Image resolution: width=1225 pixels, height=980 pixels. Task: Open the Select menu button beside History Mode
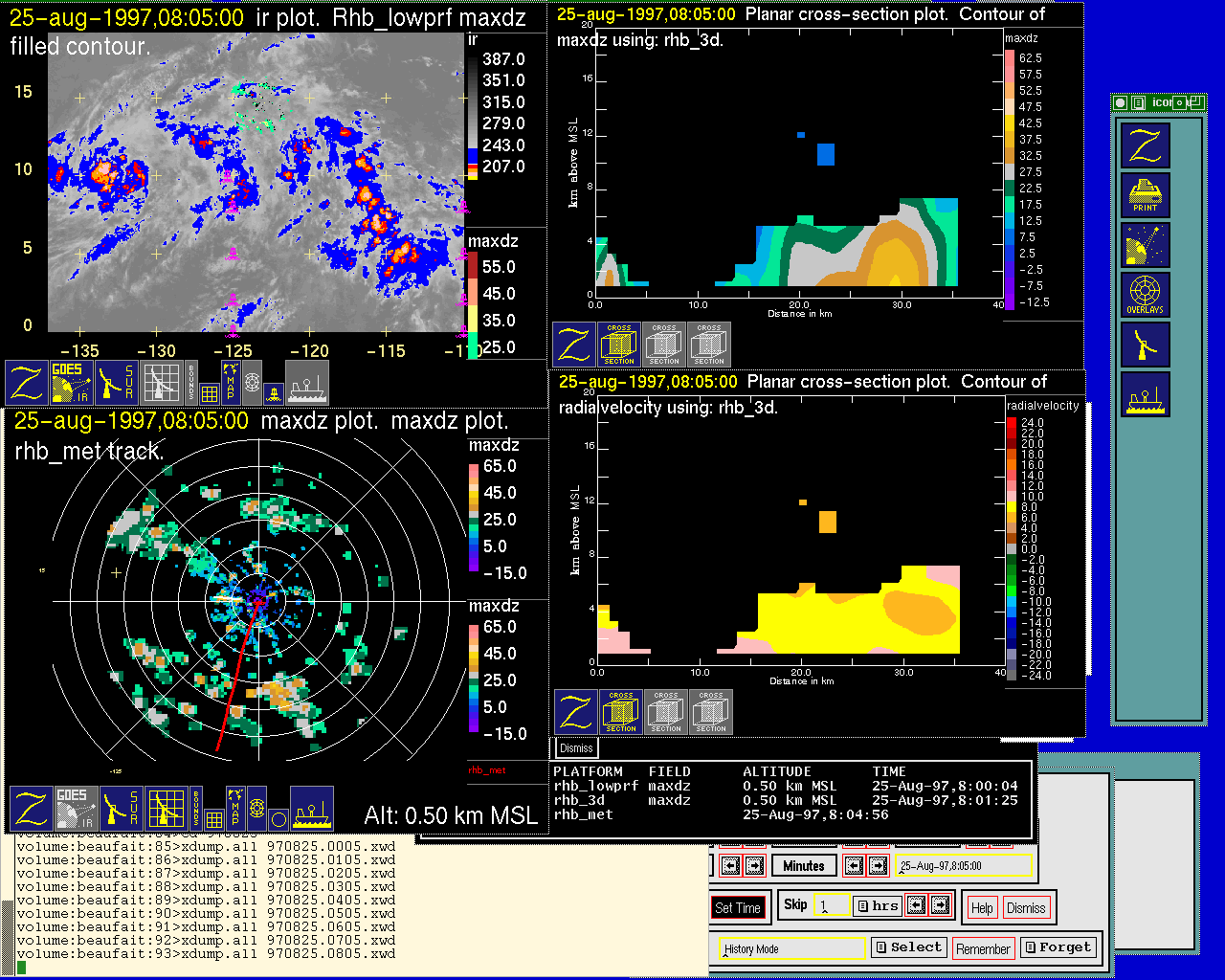(908, 947)
